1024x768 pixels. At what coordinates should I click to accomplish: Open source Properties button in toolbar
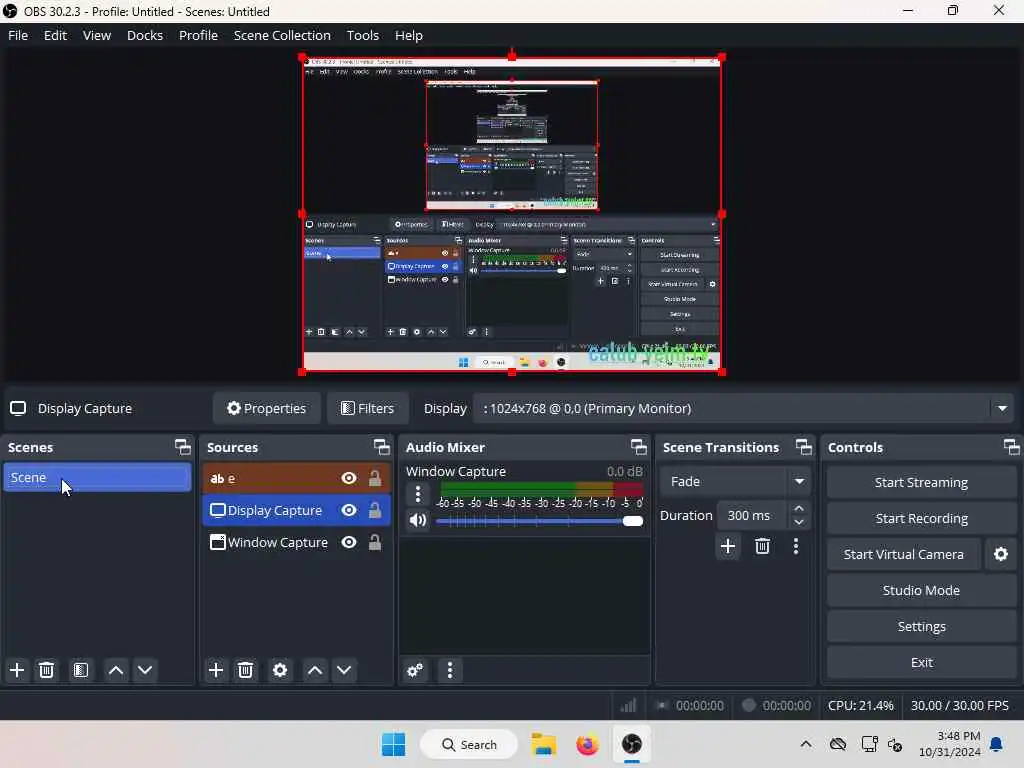[266, 409]
